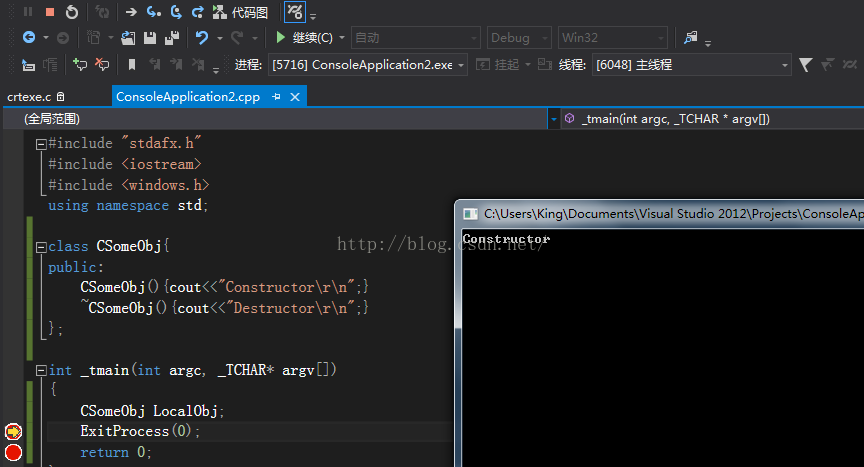Save the current file
This screenshot has width=864, height=467.
150,37
